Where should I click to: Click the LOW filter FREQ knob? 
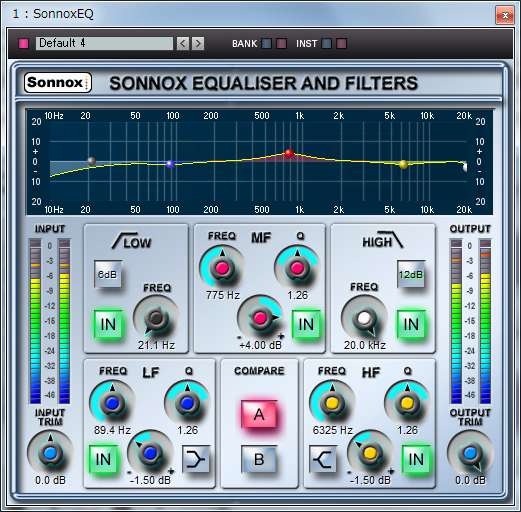156,318
